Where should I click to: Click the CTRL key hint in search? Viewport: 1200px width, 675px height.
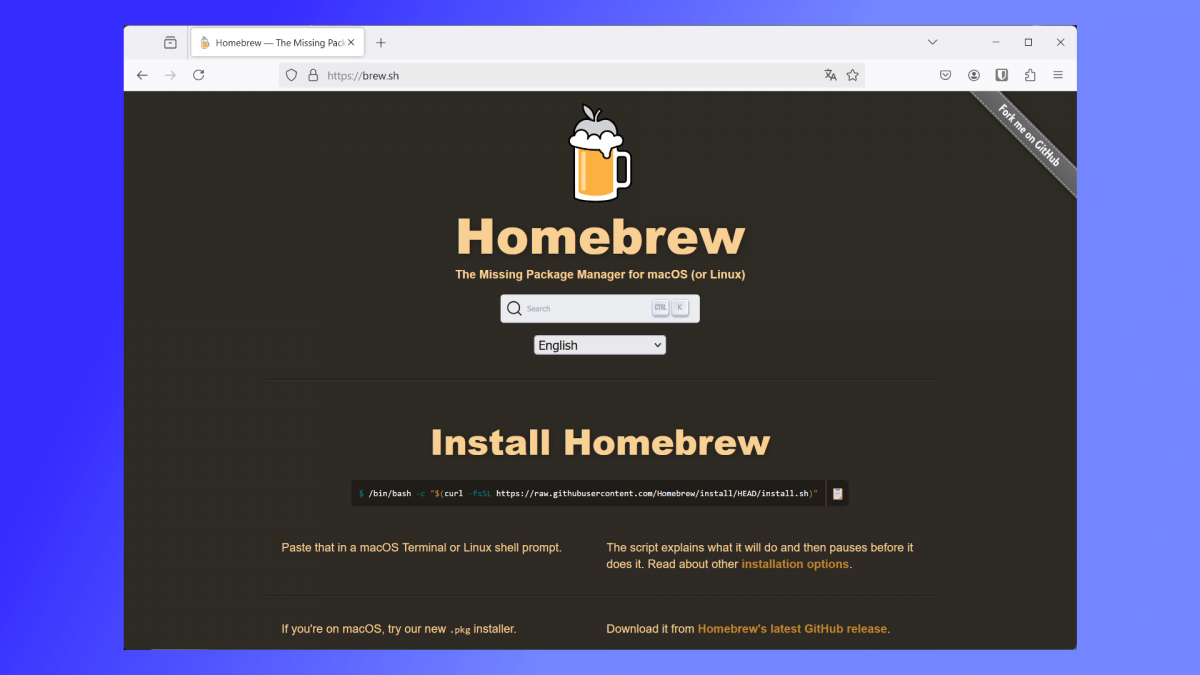coord(660,308)
